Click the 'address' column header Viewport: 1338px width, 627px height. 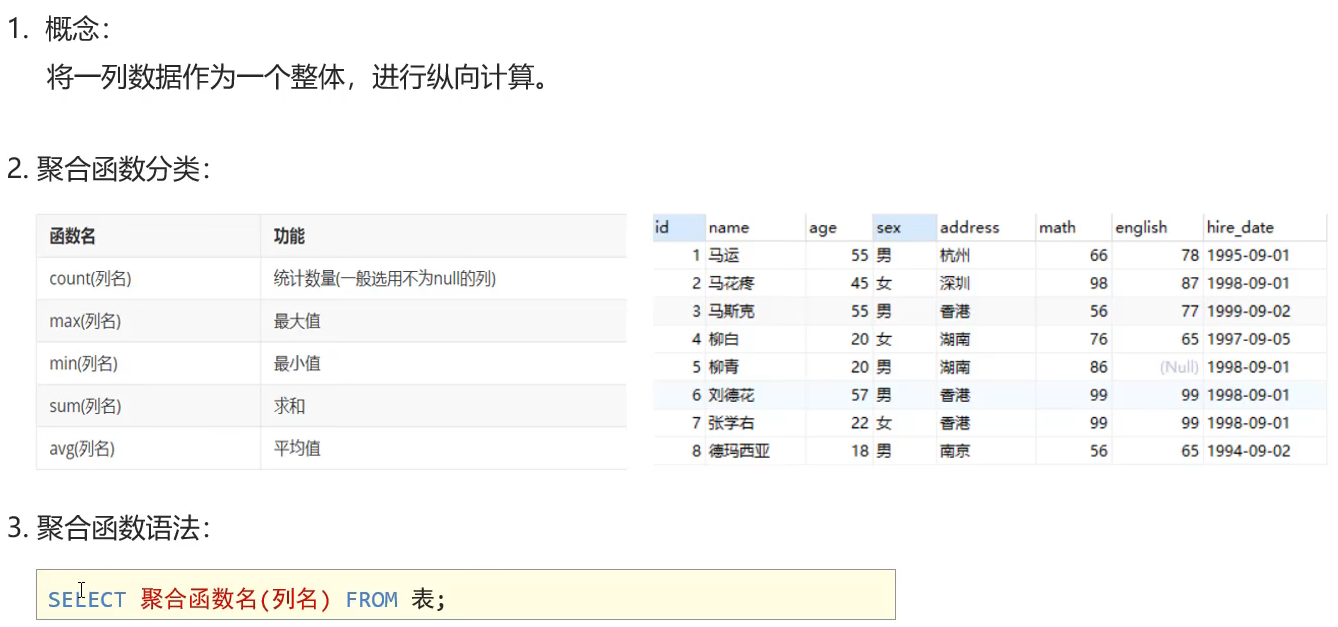coord(985,227)
